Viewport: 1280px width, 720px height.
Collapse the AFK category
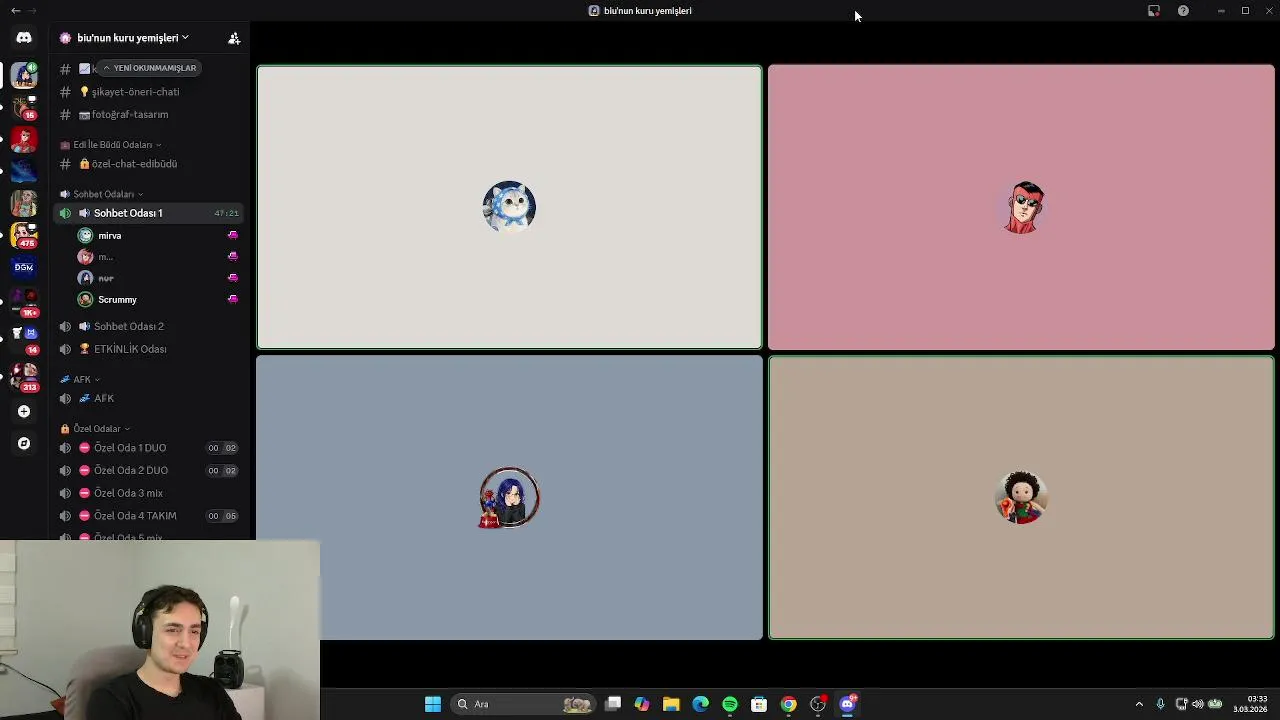[81, 379]
